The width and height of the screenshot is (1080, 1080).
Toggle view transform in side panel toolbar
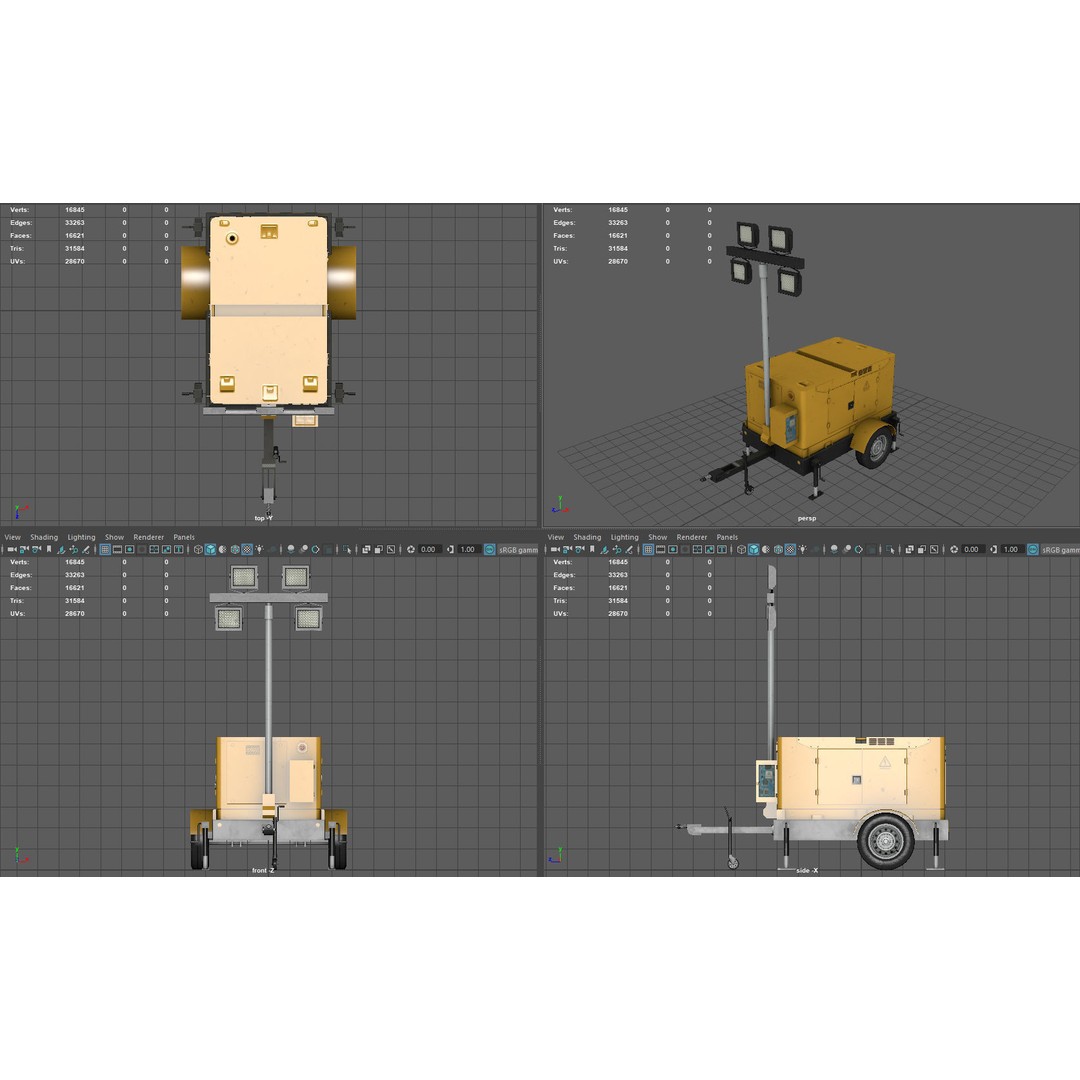click(x=1033, y=549)
